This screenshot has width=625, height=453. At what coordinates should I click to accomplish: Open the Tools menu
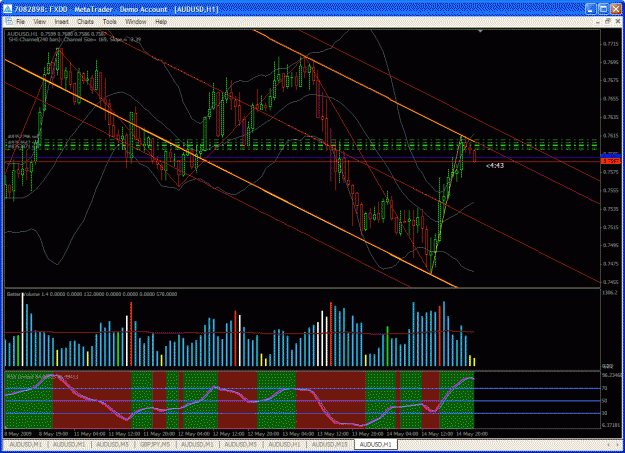click(x=110, y=22)
